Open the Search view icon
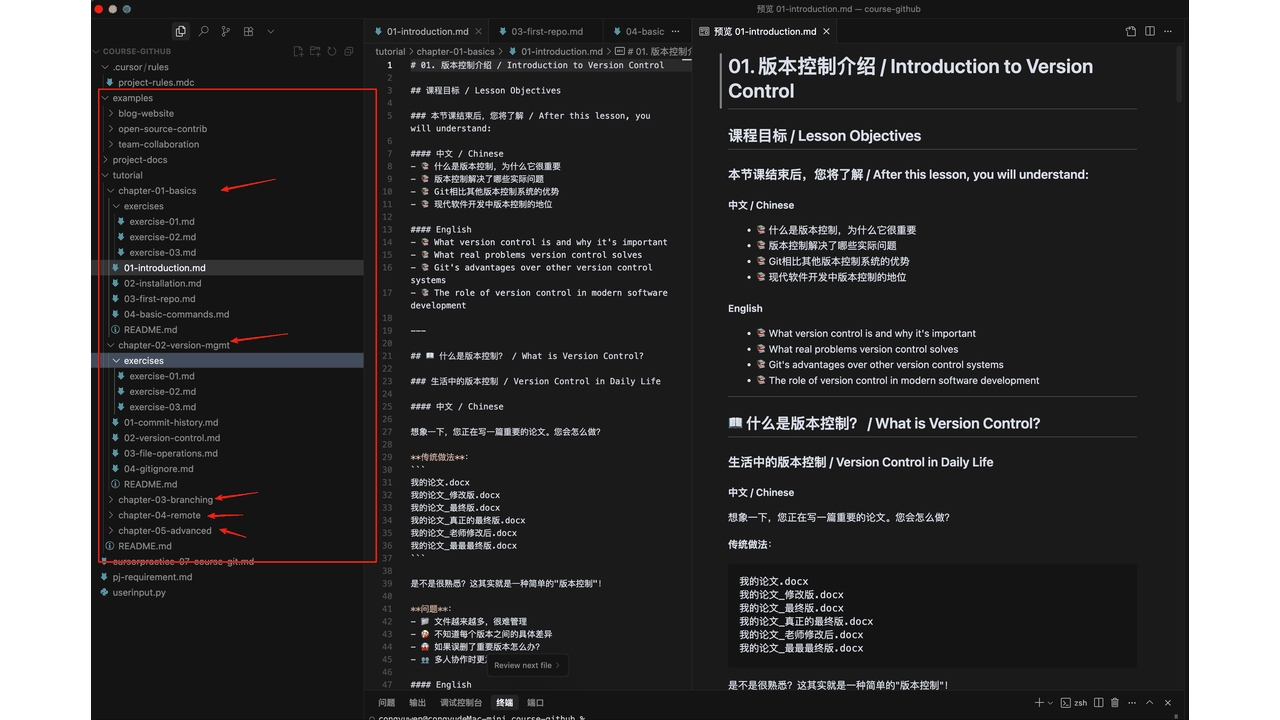The height and width of the screenshot is (720, 1280). click(204, 32)
